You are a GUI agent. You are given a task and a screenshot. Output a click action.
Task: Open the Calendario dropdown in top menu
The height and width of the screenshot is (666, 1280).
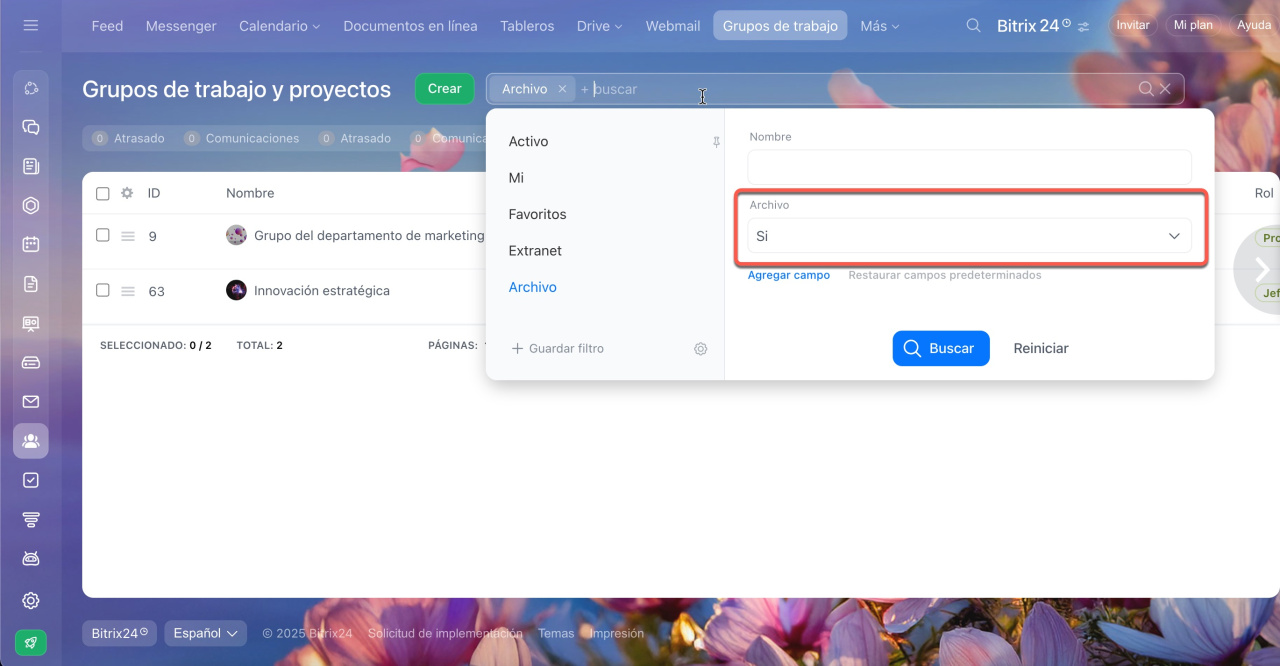(279, 26)
